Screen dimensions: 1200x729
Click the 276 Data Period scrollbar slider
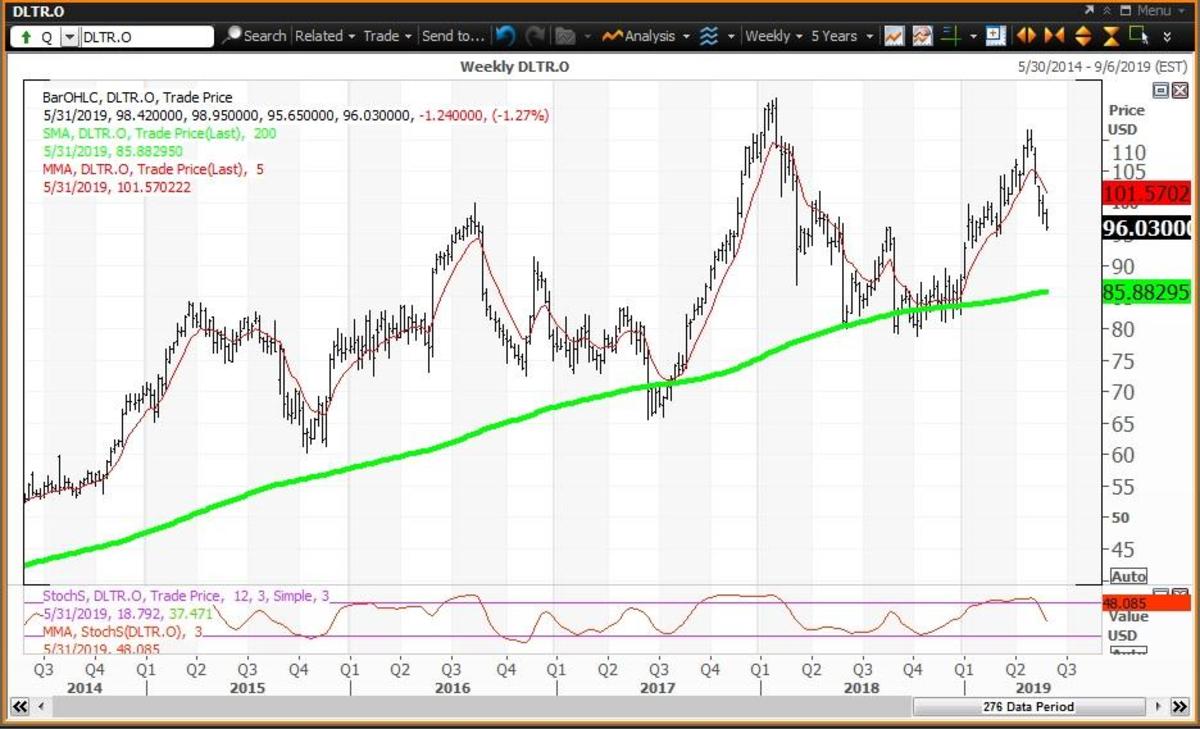1027,707
